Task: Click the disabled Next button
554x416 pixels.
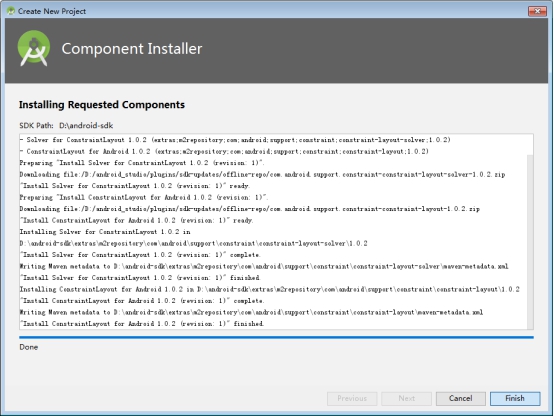Action: (x=406, y=398)
